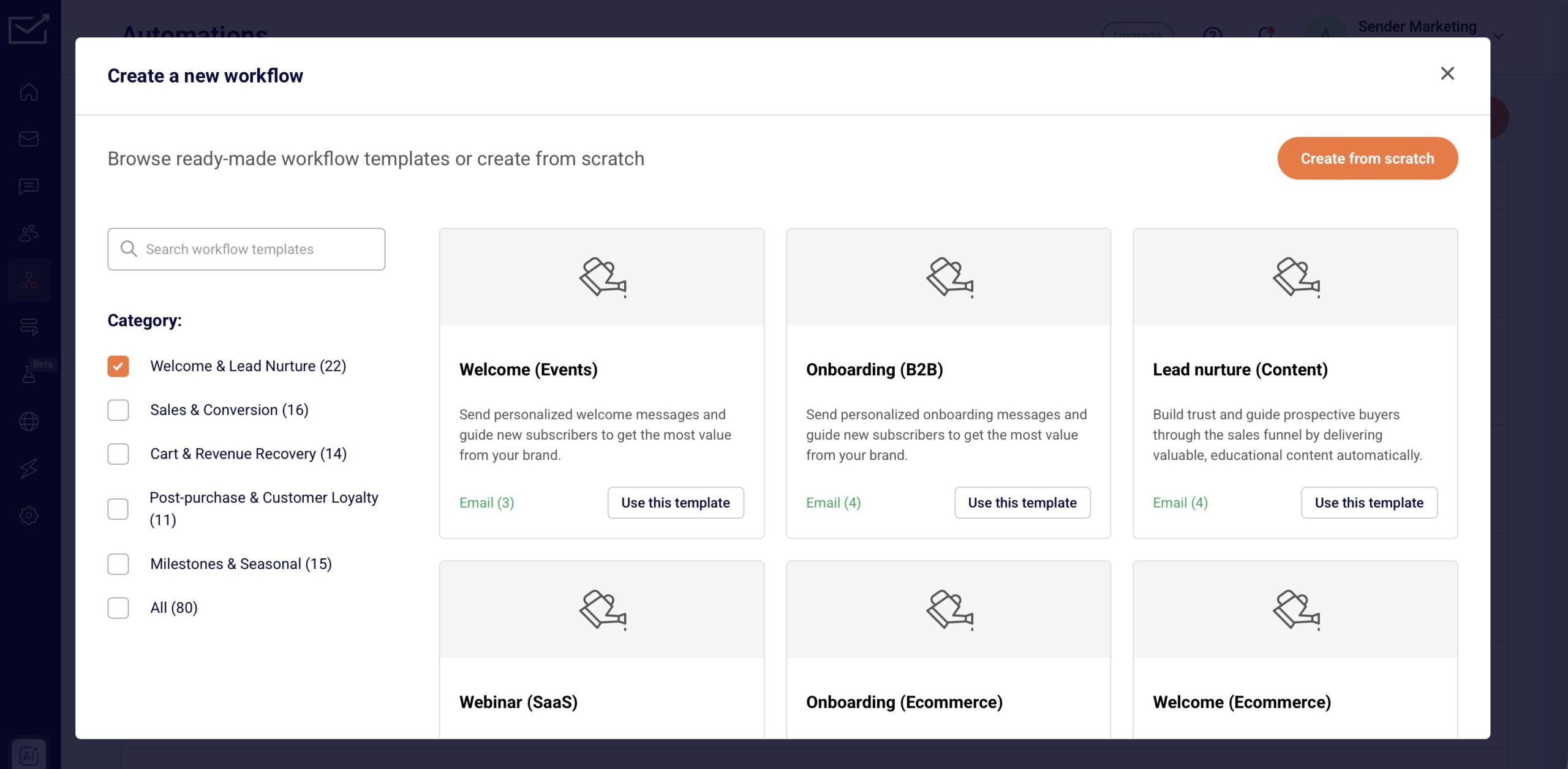Click the Welcome (Ecommerce) template title

[x=1242, y=702]
